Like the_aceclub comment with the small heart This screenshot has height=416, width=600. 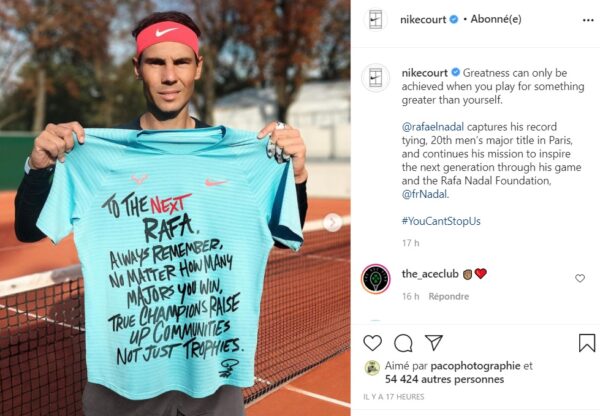click(580, 278)
